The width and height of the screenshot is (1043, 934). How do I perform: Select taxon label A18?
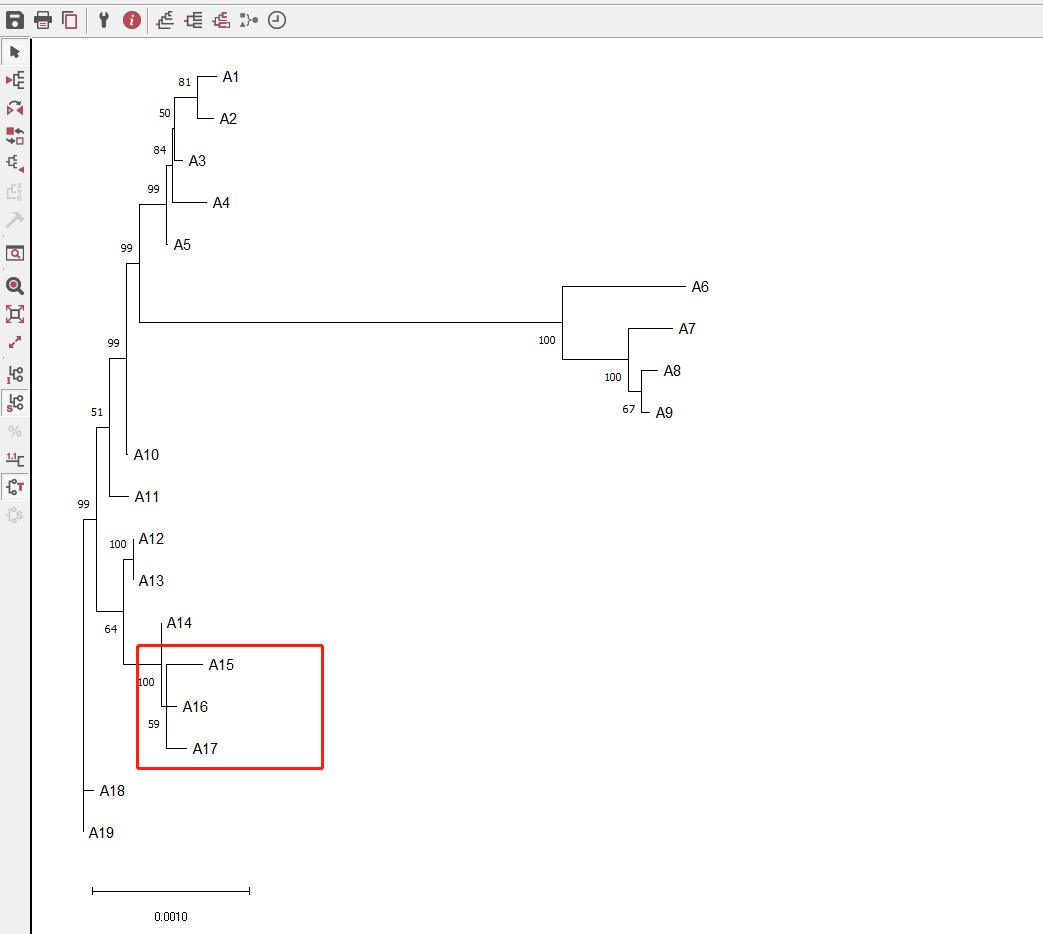pos(112,790)
